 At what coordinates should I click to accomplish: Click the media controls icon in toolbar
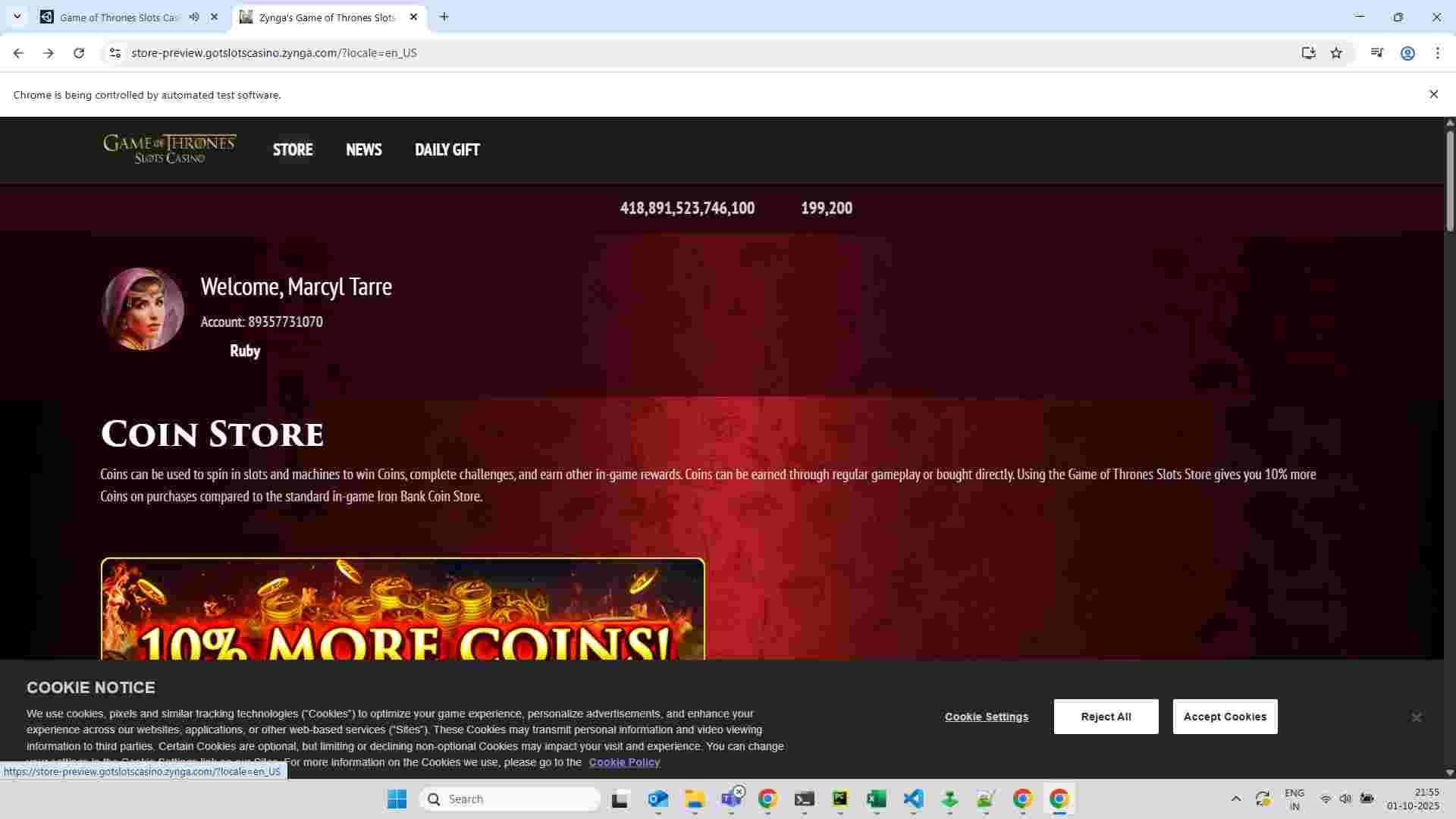(1377, 53)
